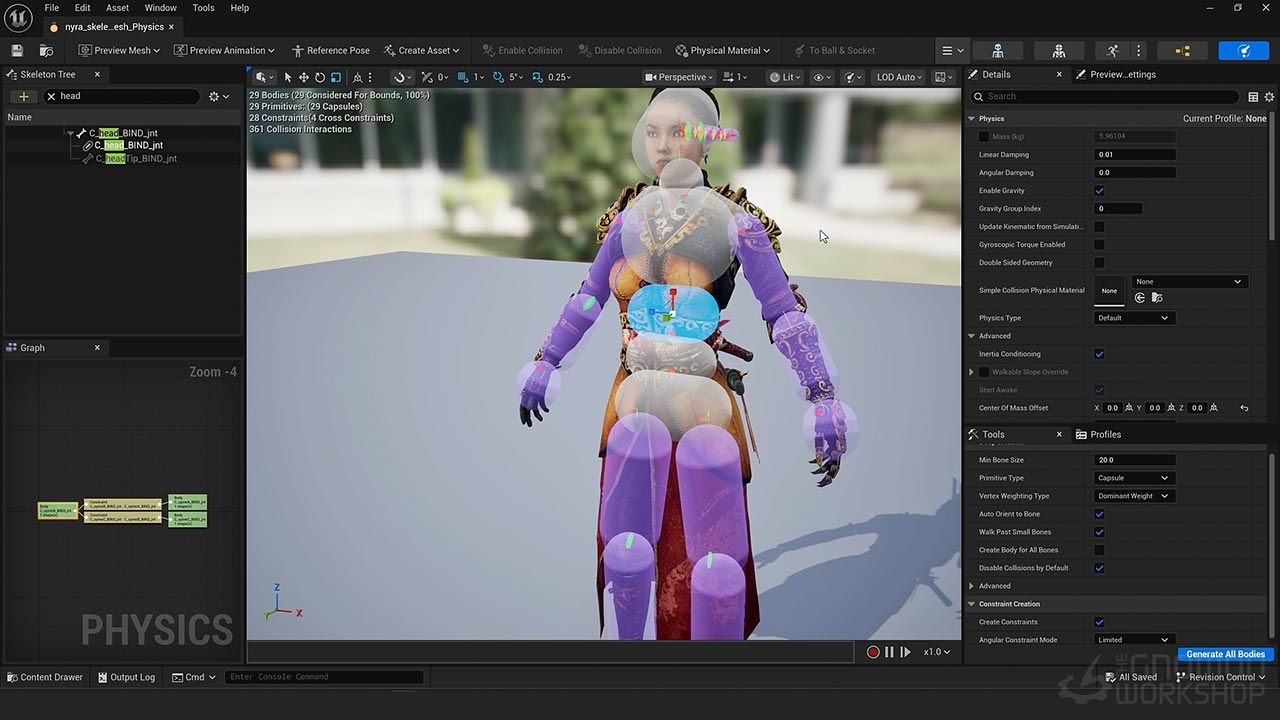
Task: Open the Primitive Type dropdown
Action: [1133, 478]
